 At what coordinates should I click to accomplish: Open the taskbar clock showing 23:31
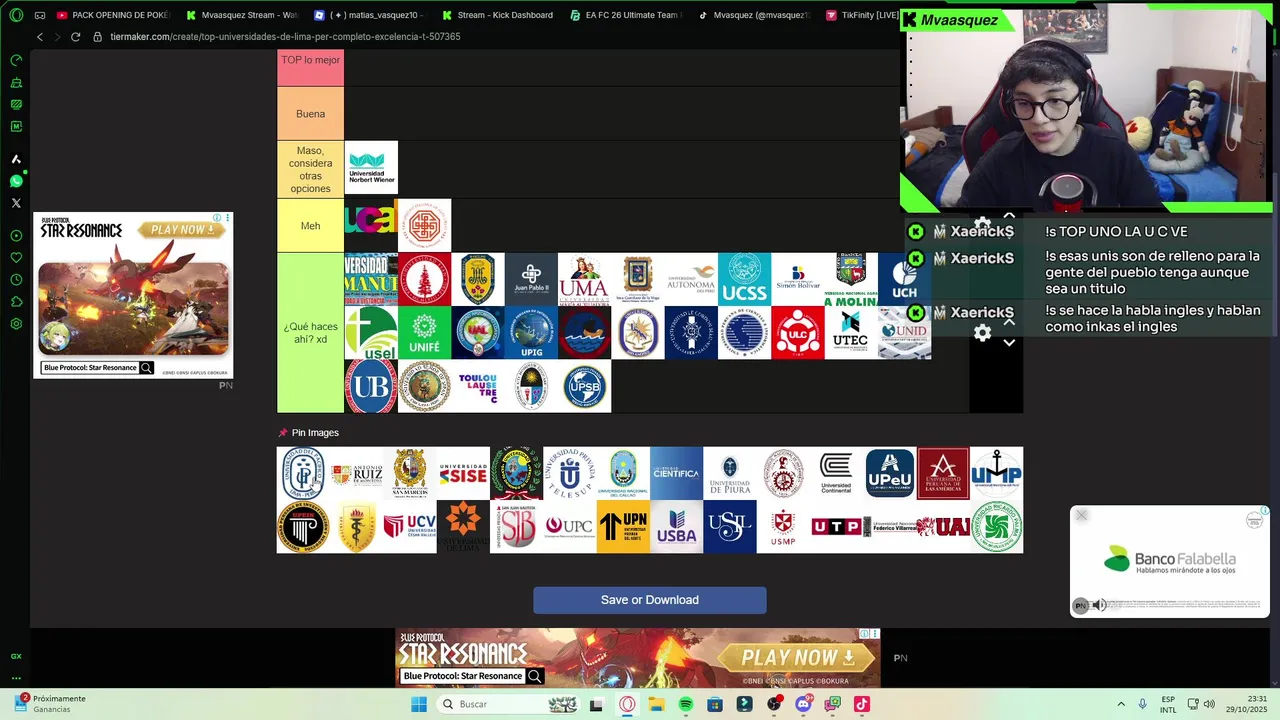coord(1247,704)
